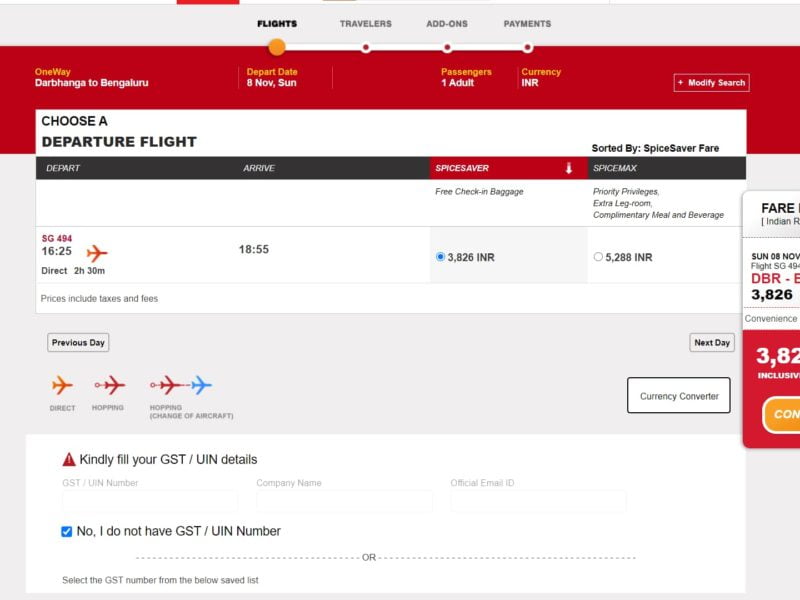Click the Previous Day button

pos(78,343)
